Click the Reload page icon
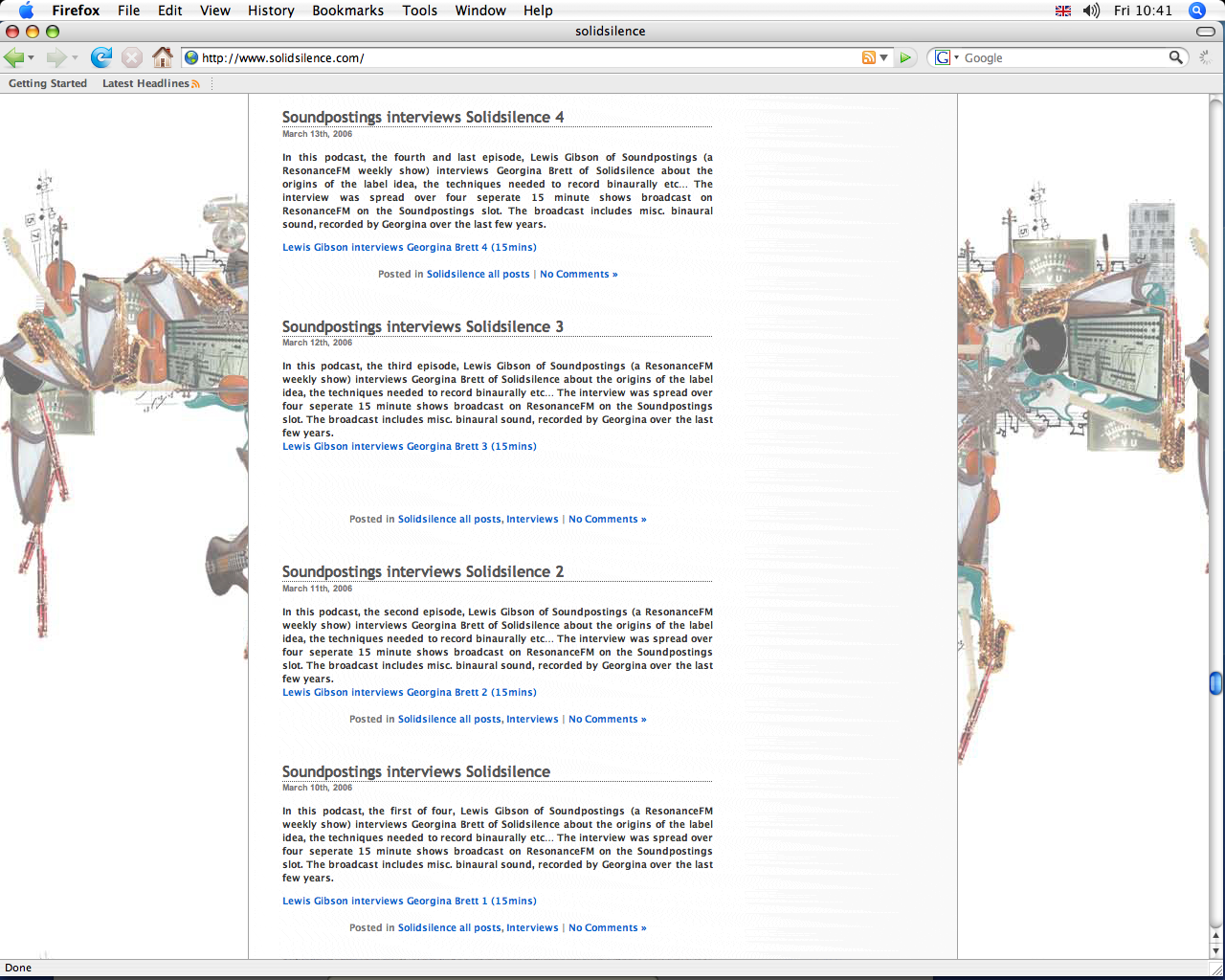This screenshot has height=980, width=1225. (x=100, y=57)
